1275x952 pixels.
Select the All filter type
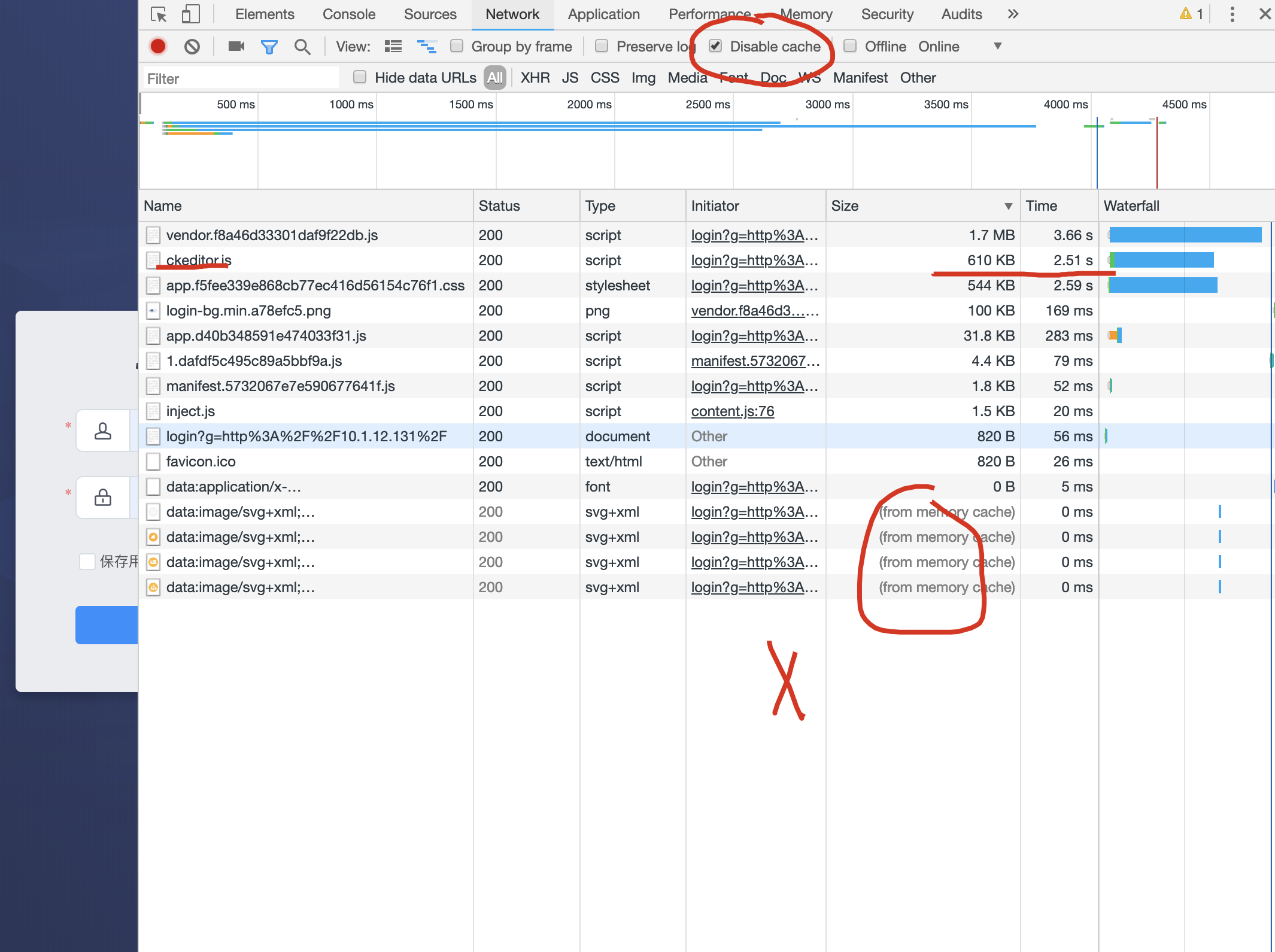coord(495,77)
